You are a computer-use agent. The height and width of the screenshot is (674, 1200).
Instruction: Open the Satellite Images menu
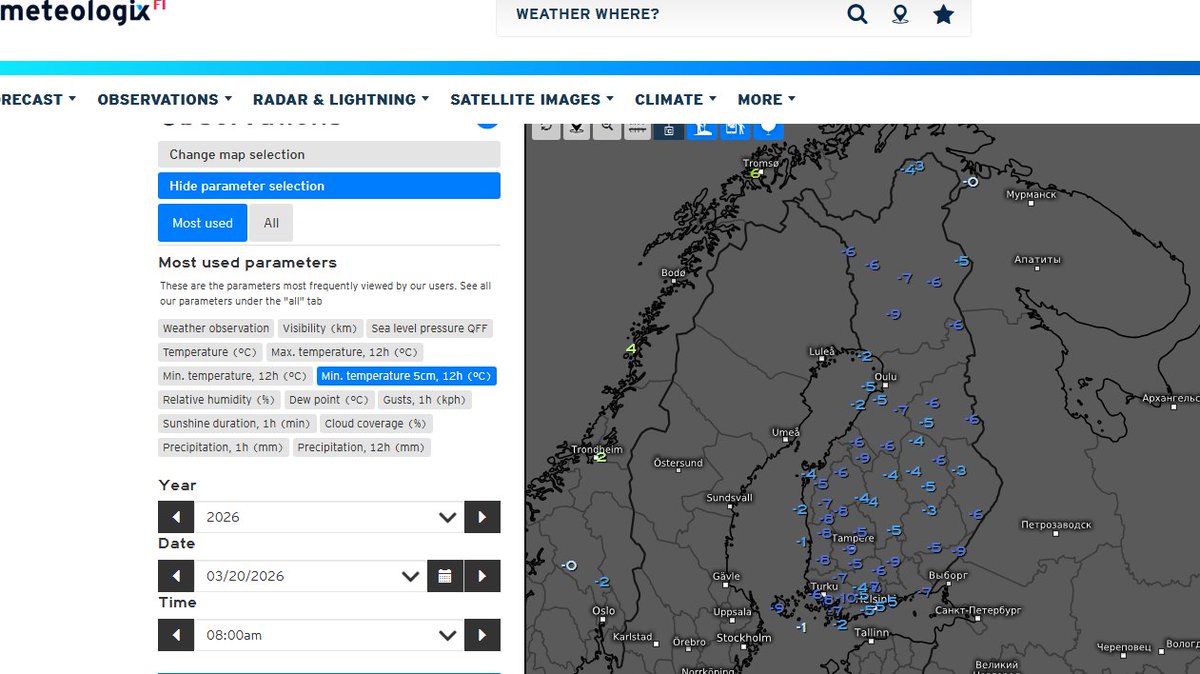(532, 99)
